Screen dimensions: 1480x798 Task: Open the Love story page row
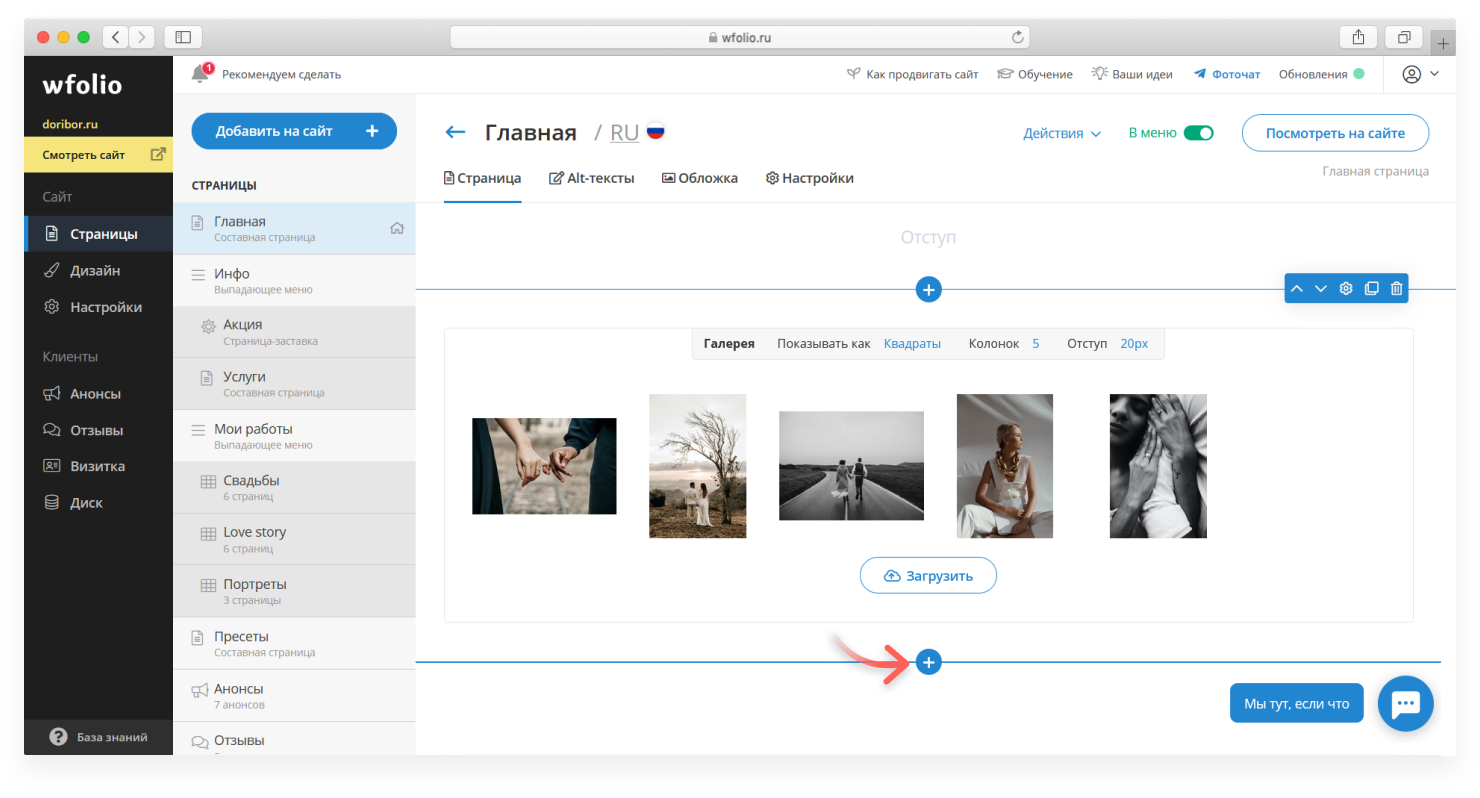point(294,540)
